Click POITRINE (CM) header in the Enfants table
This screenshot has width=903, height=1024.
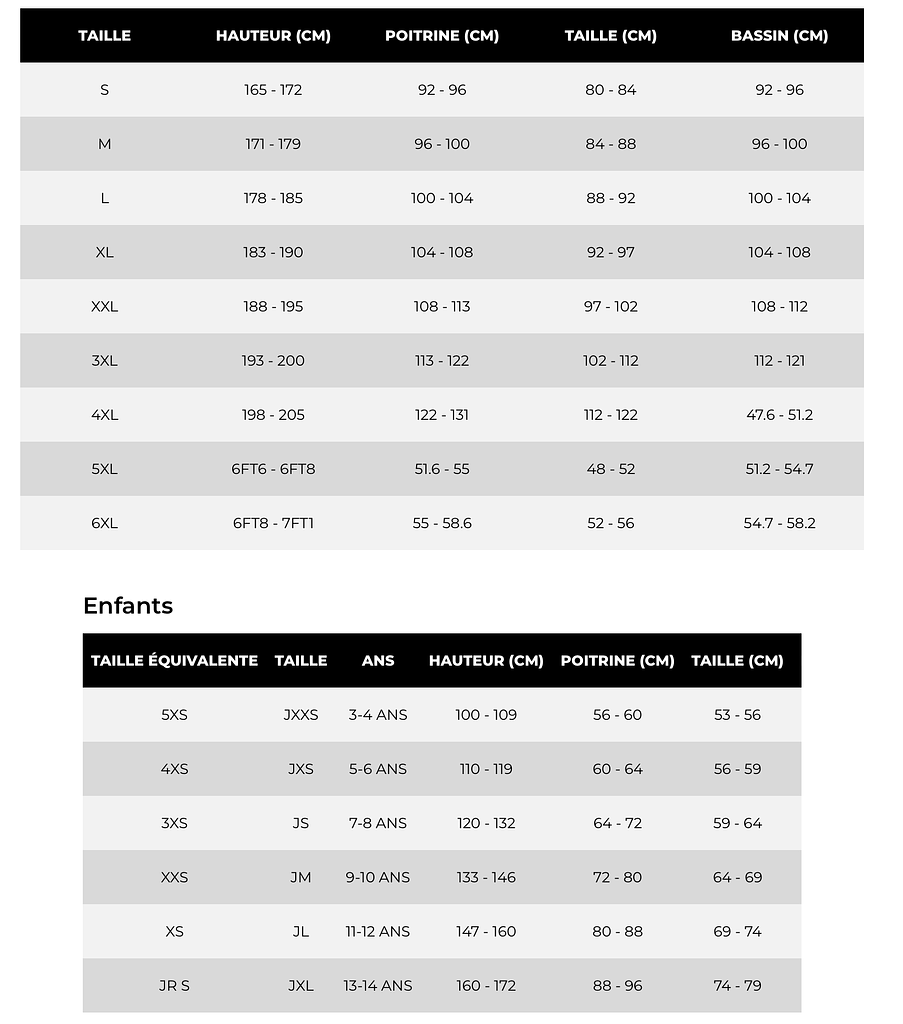click(617, 661)
